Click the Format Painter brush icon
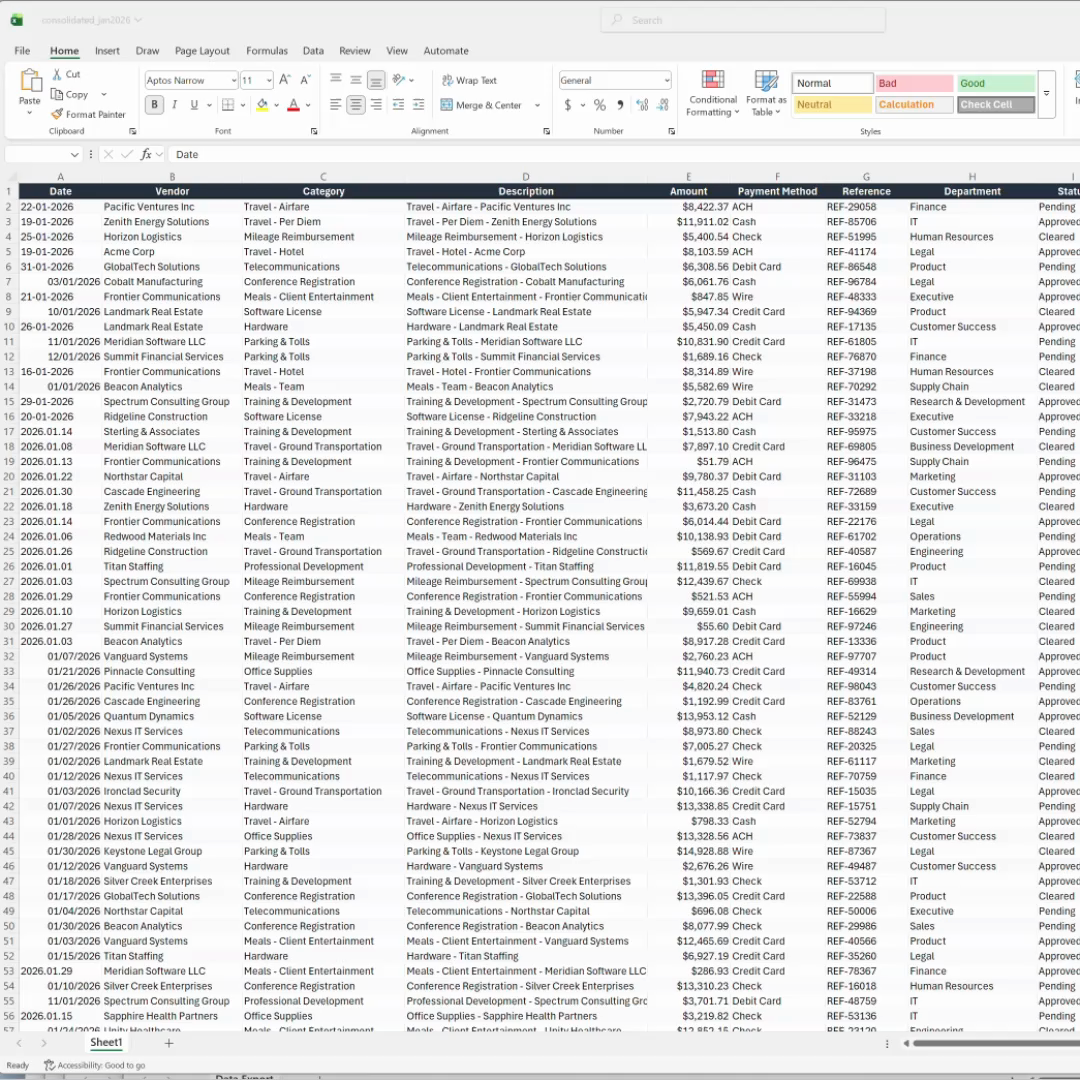1080x1080 pixels. pos(58,115)
